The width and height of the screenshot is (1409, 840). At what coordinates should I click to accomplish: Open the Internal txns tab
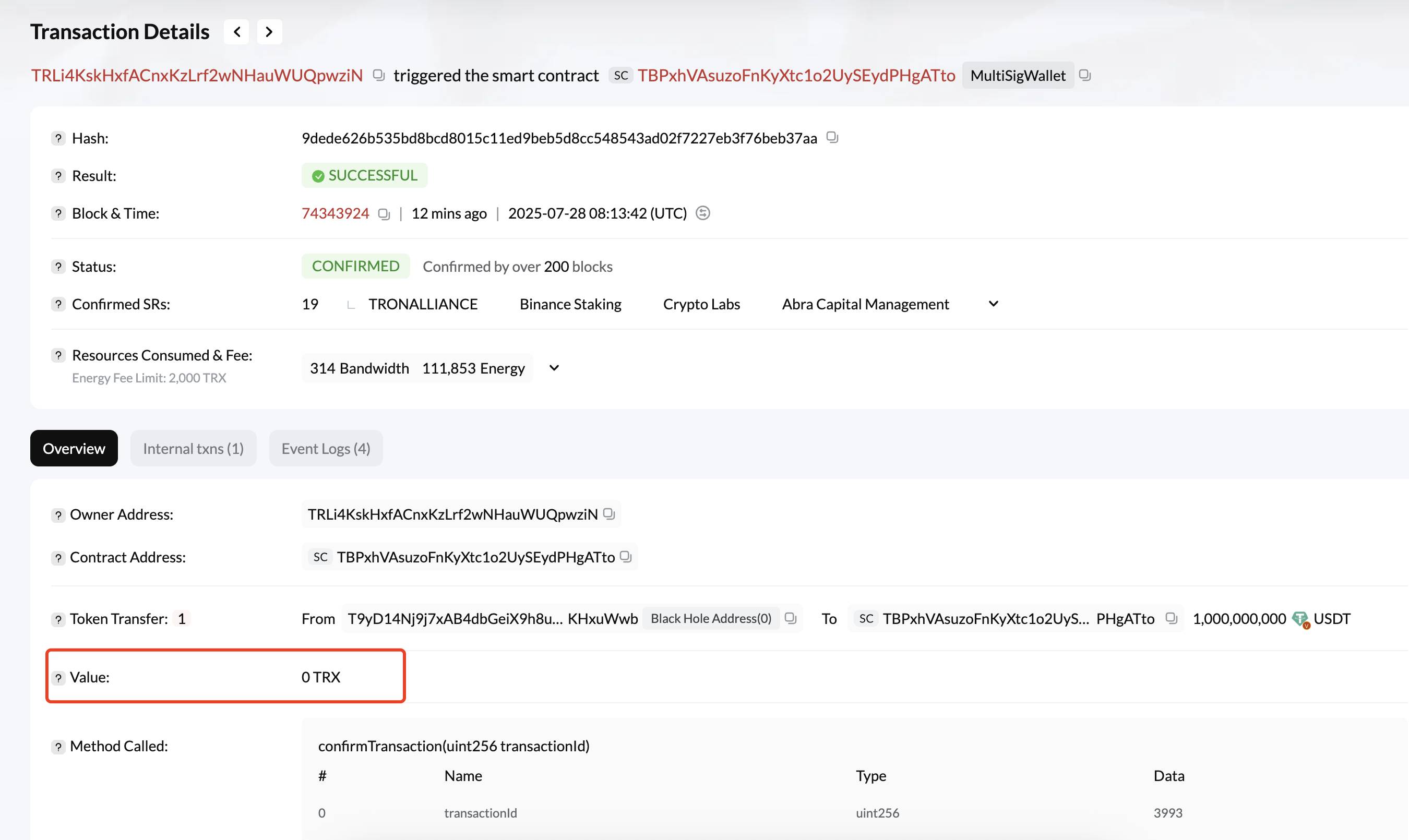pyautogui.click(x=193, y=448)
